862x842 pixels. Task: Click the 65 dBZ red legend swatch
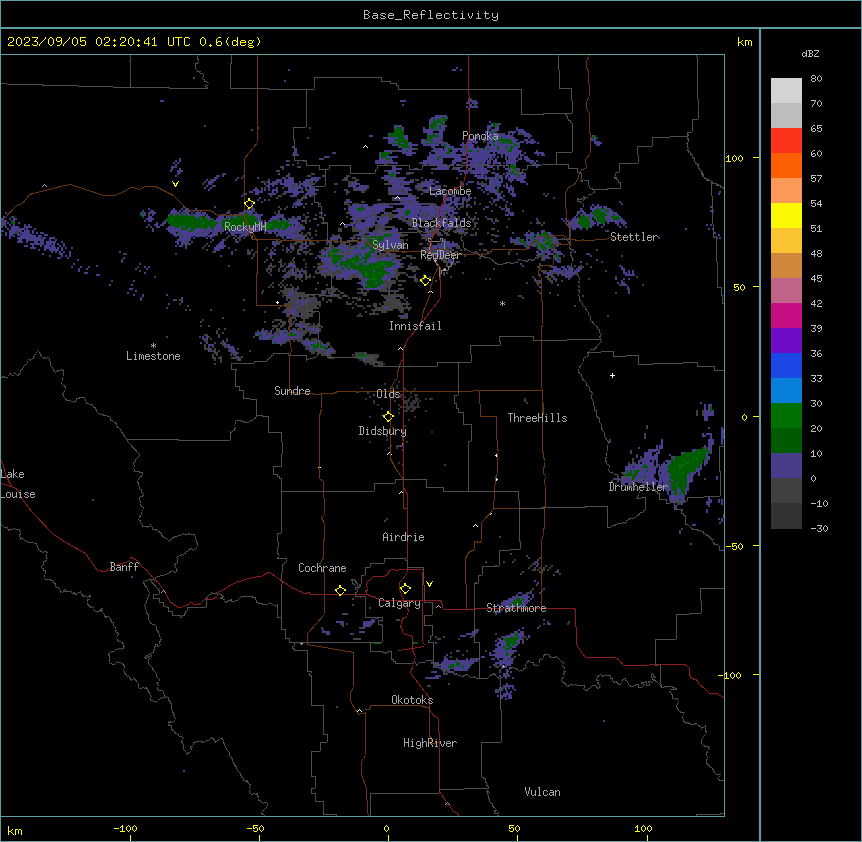[786, 141]
